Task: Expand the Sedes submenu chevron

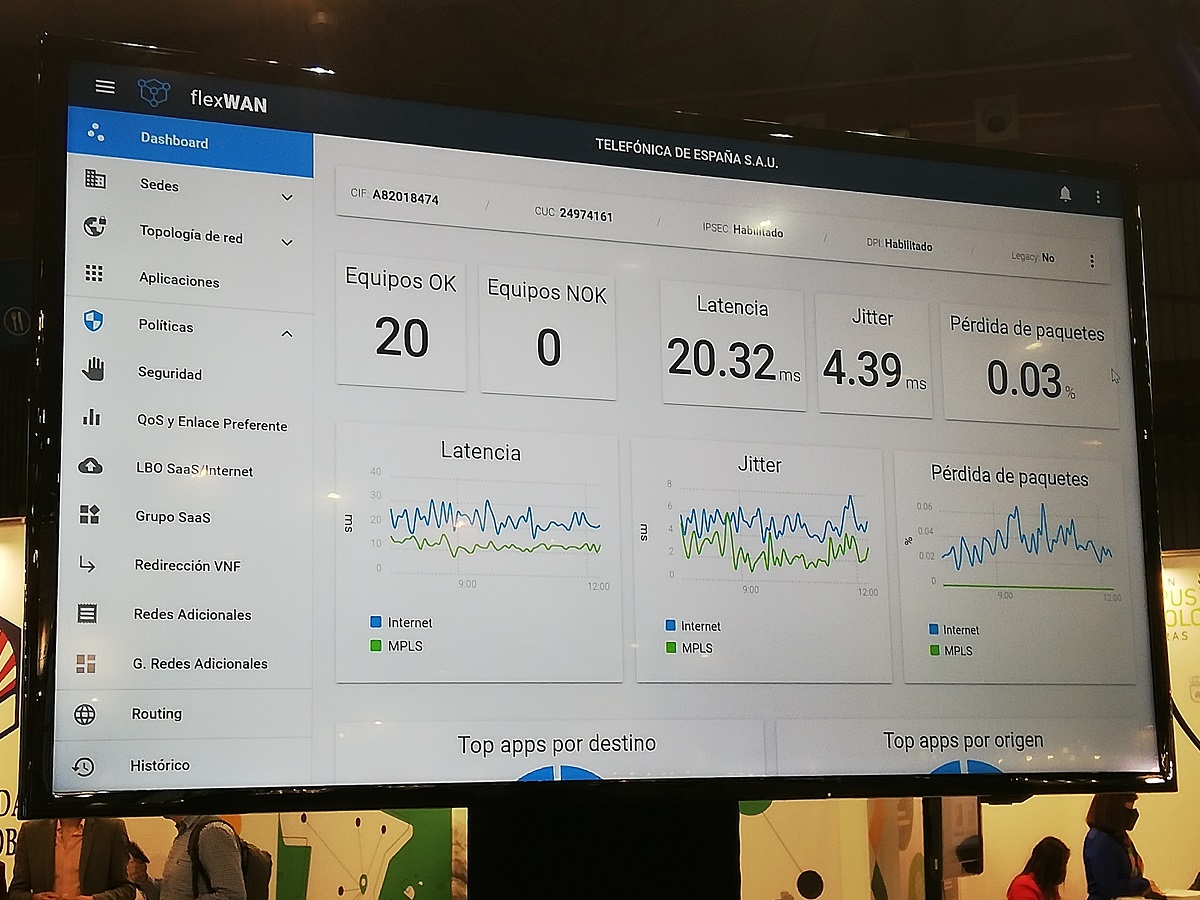Action: pyautogui.click(x=287, y=197)
